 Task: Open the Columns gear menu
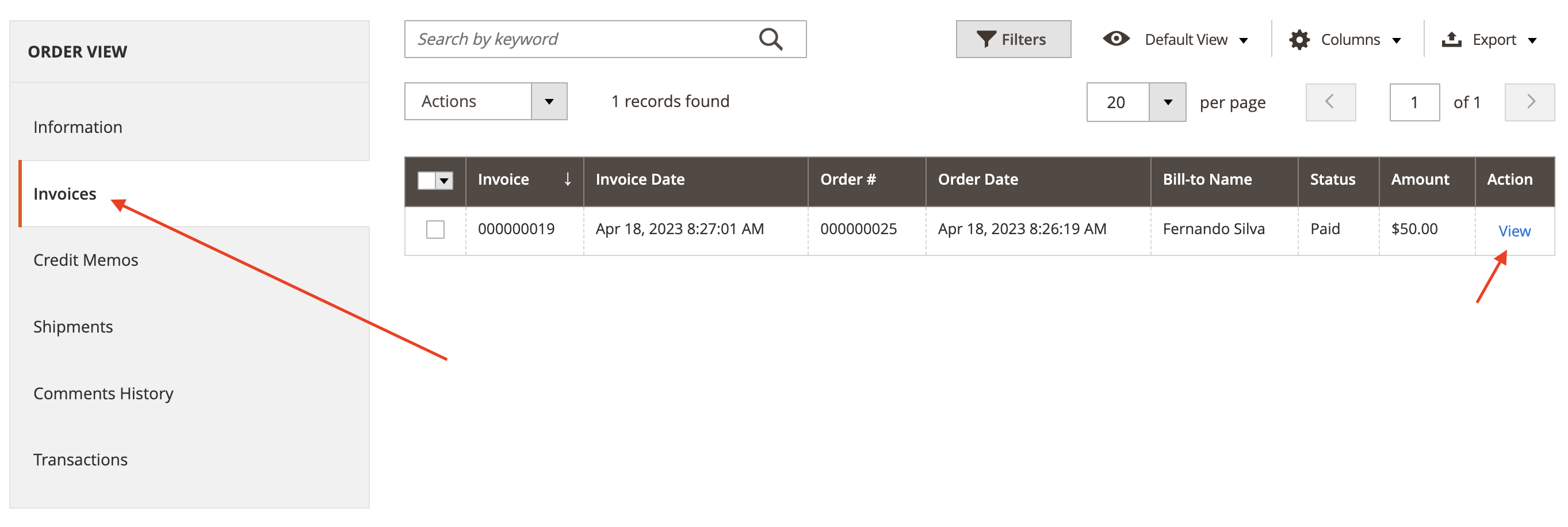click(x=1345, y=40)
